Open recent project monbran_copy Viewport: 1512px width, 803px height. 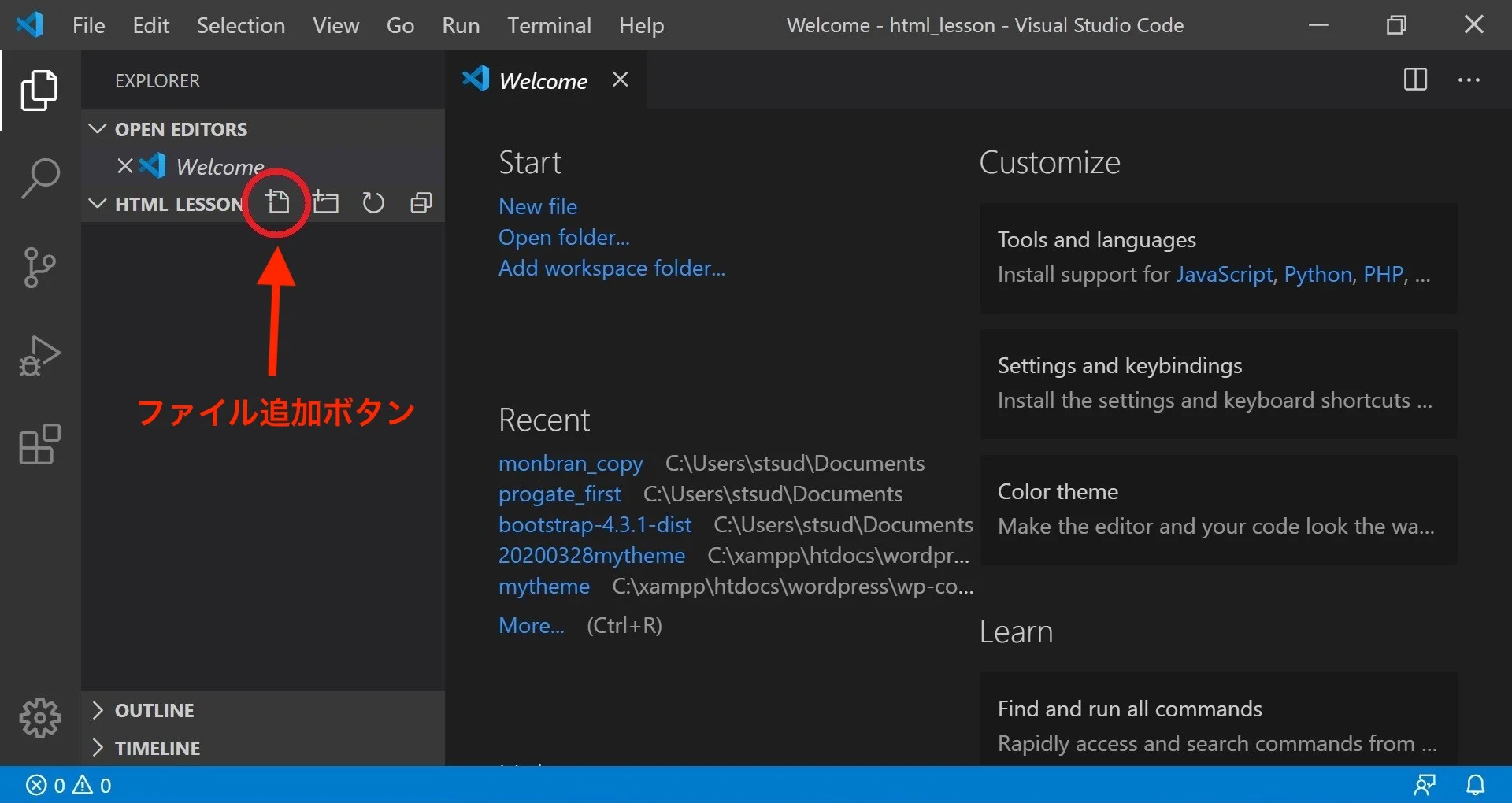pos(570,463)
